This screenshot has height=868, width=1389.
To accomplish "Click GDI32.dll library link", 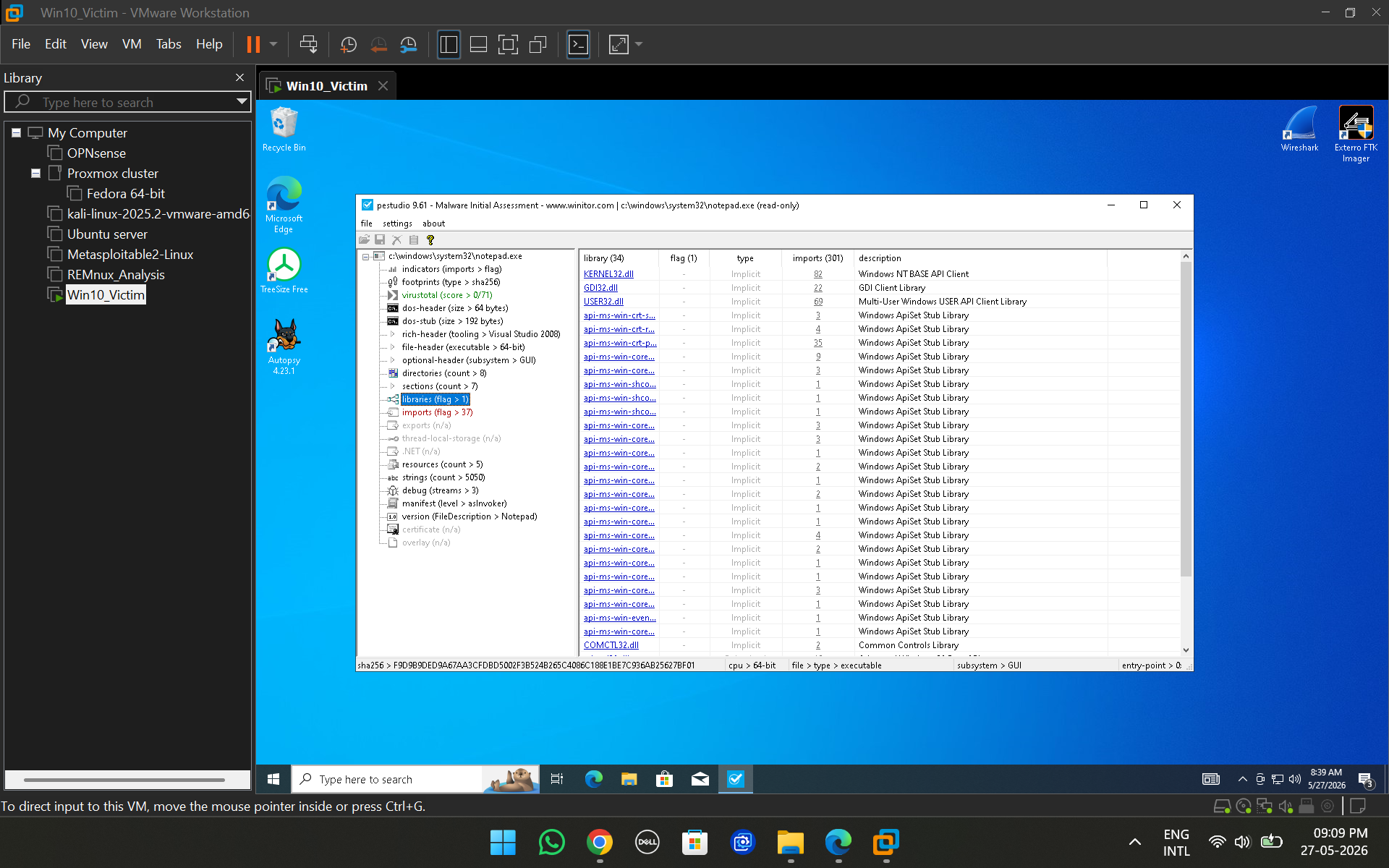I will point(600,288).
